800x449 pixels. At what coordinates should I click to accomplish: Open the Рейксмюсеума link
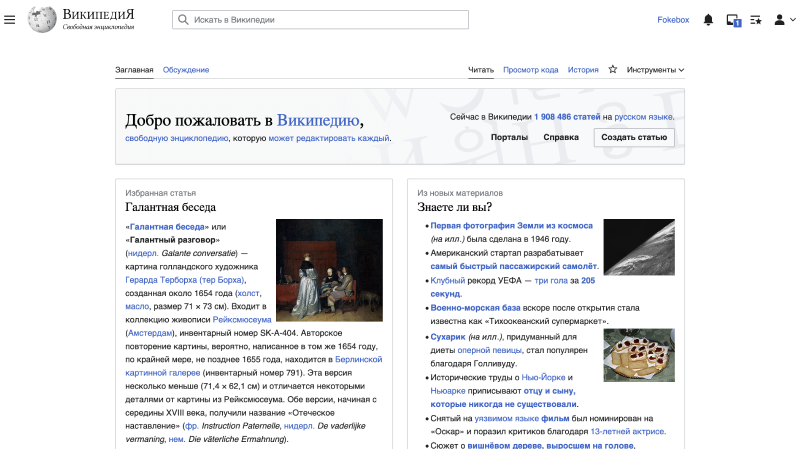pyautogui.click(x=242, y=320)
